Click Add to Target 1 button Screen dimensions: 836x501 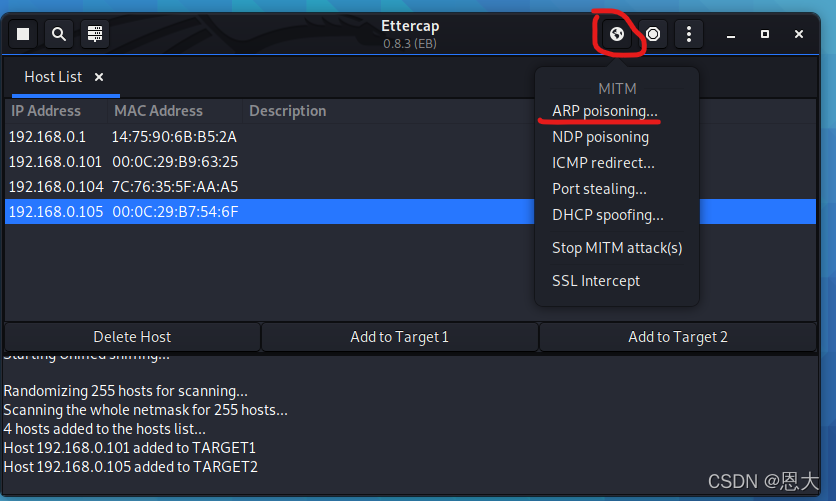[x=399, y=337]
